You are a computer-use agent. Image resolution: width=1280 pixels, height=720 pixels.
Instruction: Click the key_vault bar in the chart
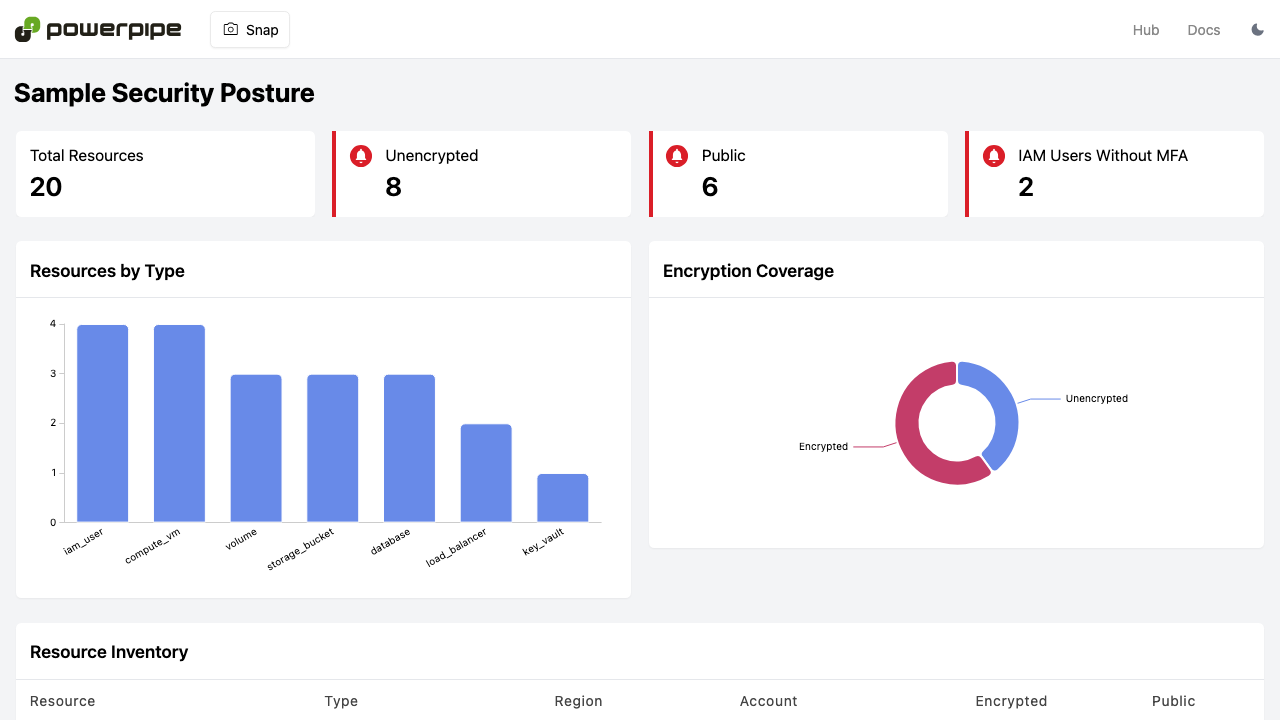[x=563, y=498]
